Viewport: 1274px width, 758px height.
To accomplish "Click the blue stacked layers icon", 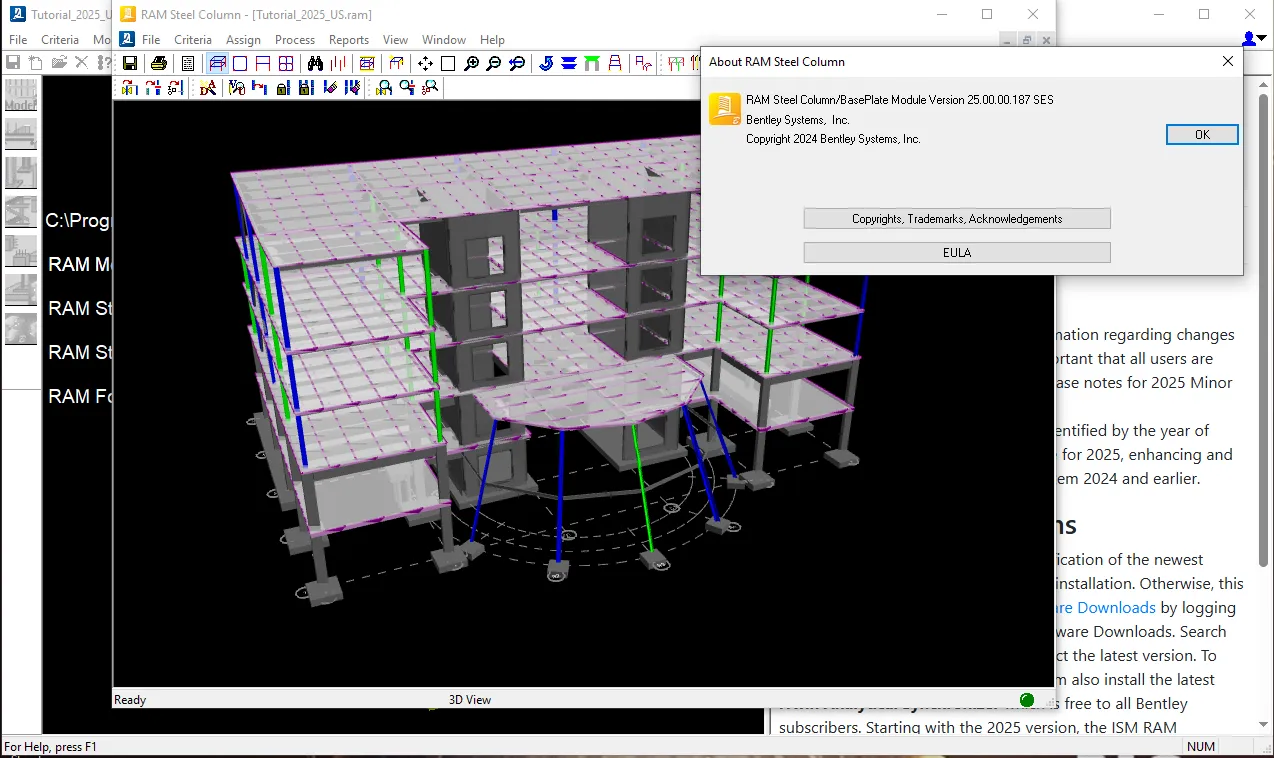I will pos(568,63).
